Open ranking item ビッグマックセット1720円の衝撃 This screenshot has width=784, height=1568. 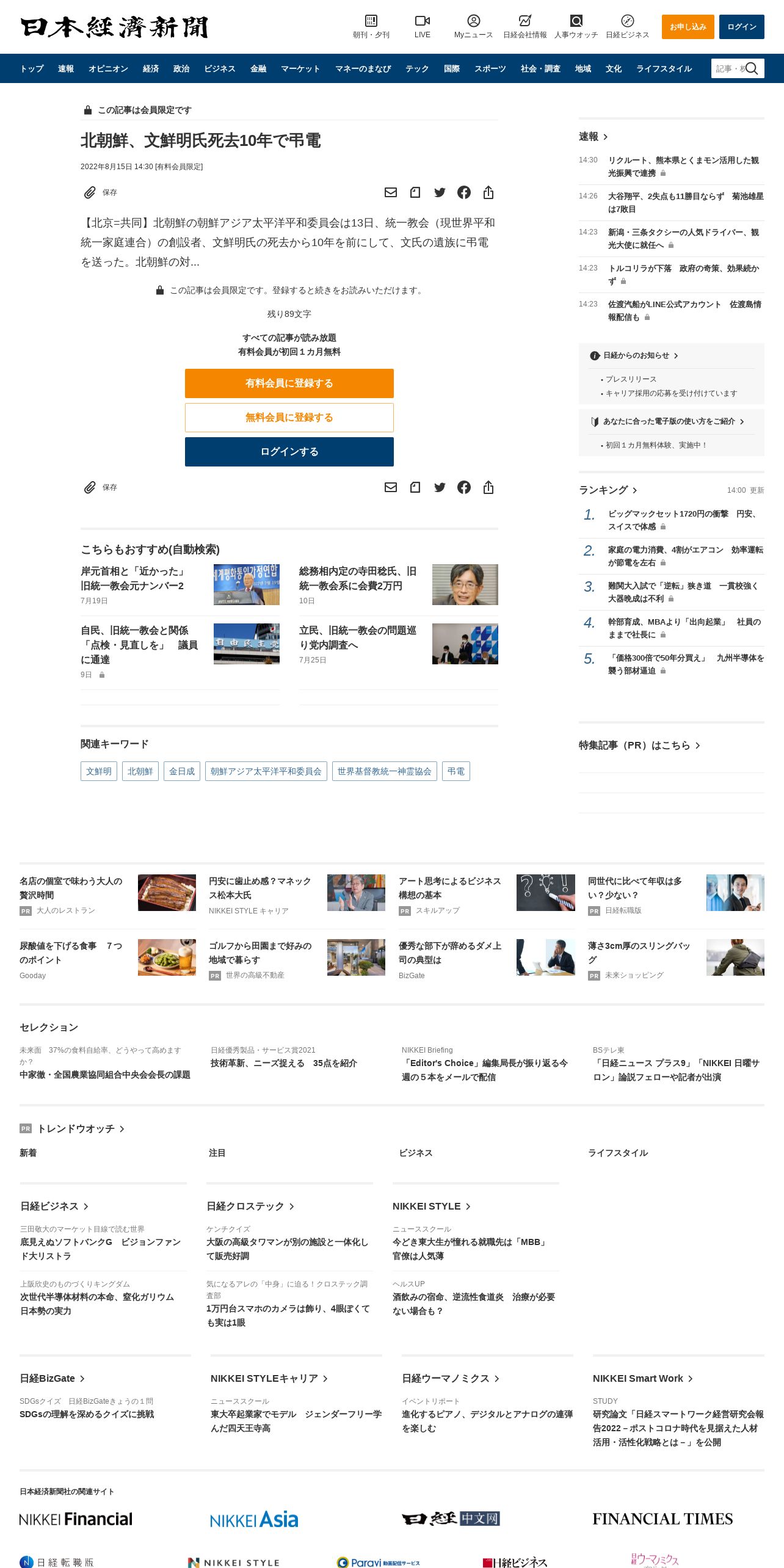(x=684, y=520)
